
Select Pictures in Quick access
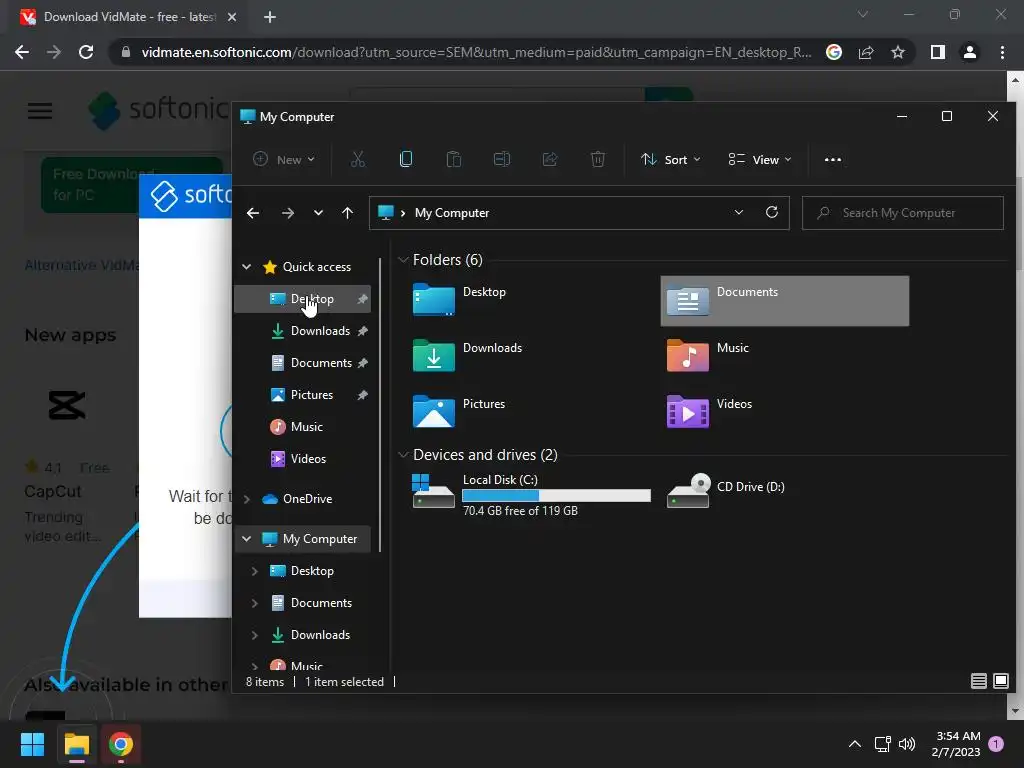tap(302, 395)
